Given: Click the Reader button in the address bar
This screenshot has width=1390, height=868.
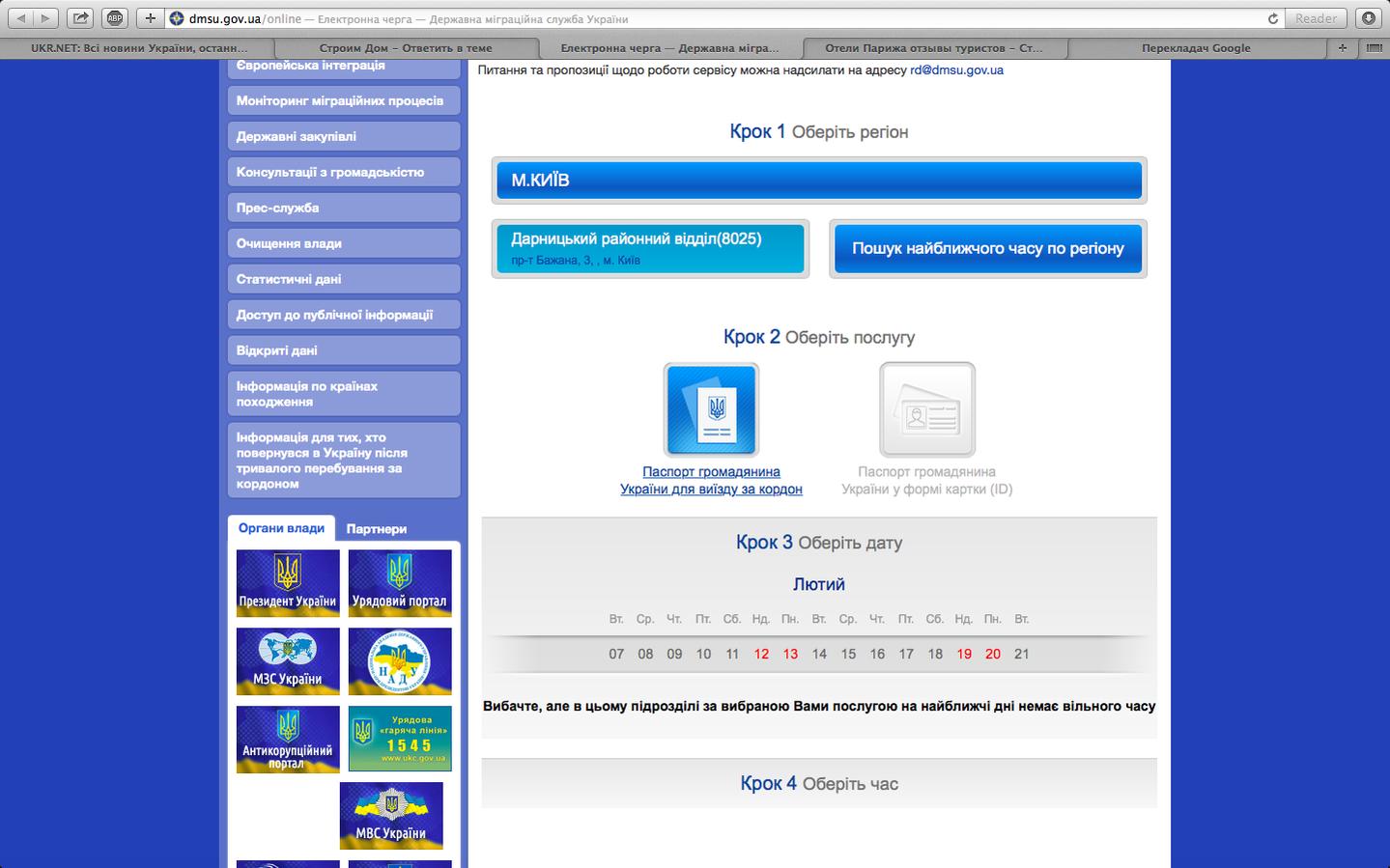Looking at the screenshot, I should click(1316, 18).
